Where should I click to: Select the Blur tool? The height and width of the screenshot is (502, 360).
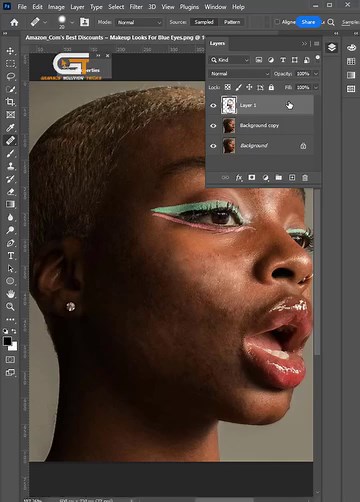tap(10, 217)
